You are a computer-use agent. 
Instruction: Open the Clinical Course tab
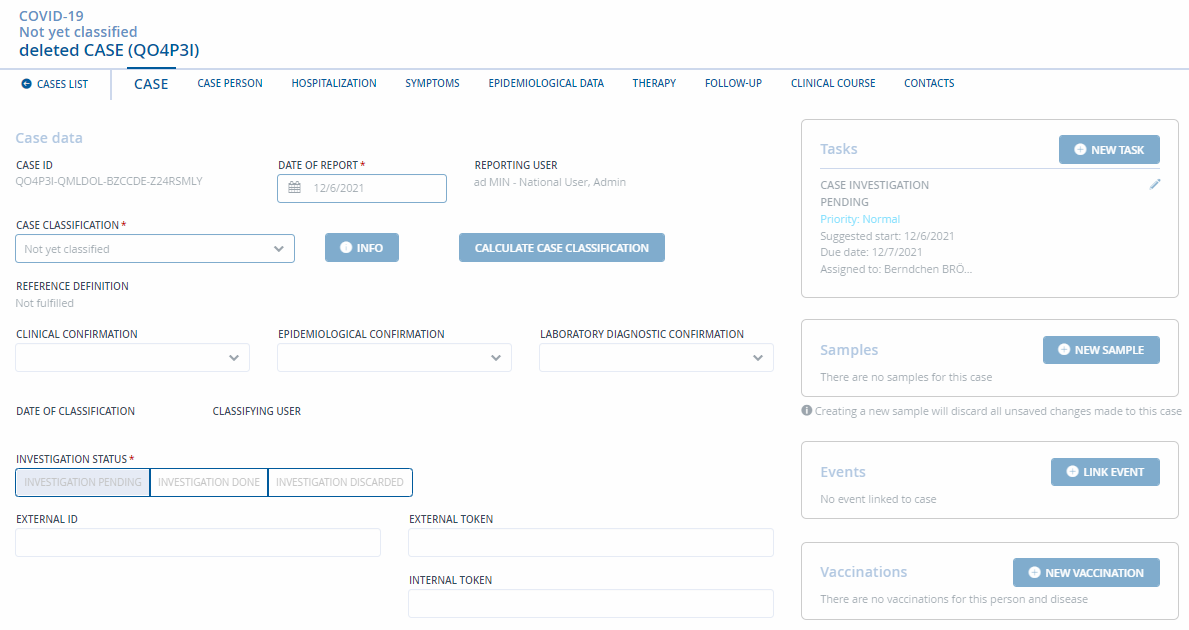click(x=833, y=83)
